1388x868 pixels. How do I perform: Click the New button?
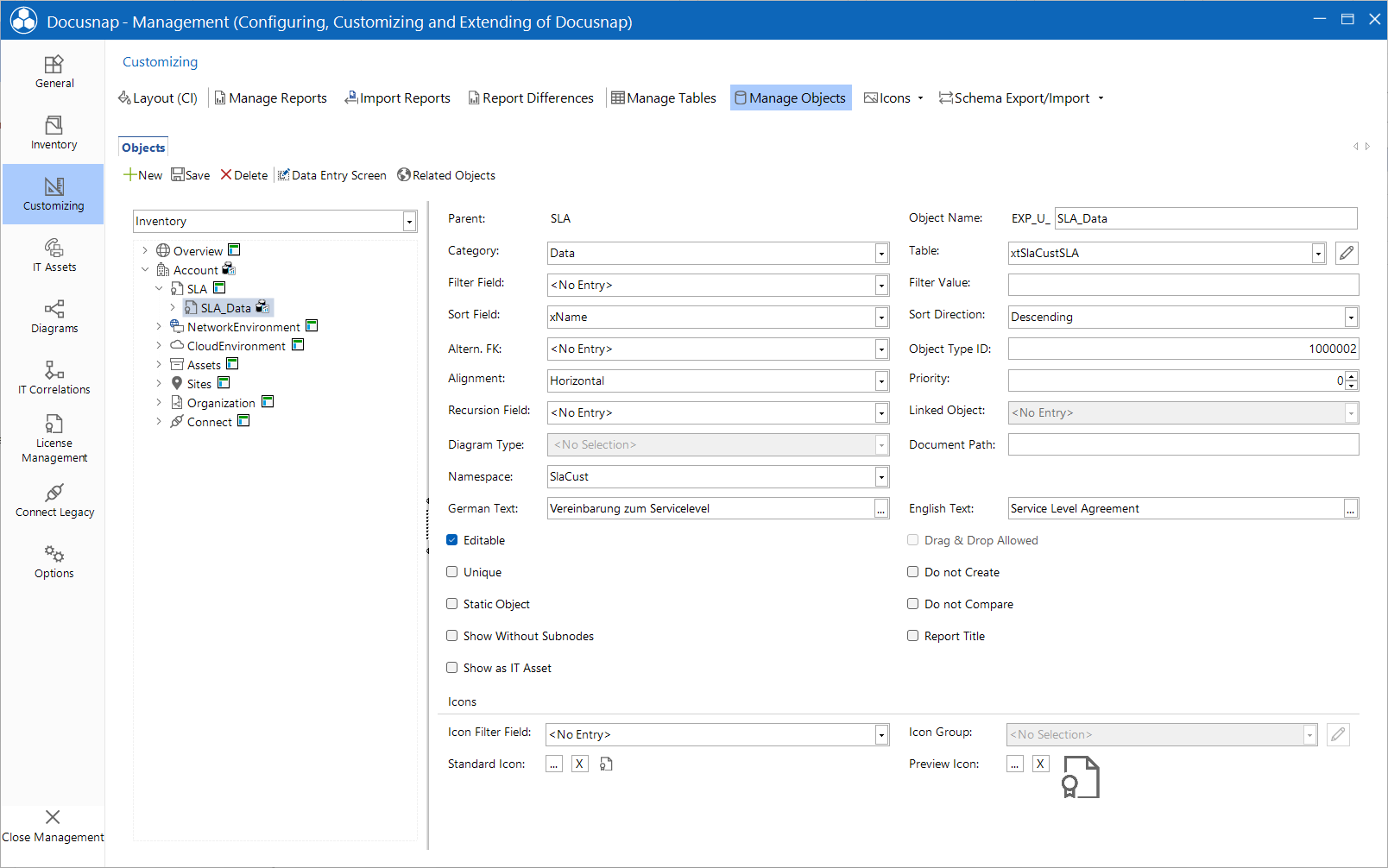(143, 175)
